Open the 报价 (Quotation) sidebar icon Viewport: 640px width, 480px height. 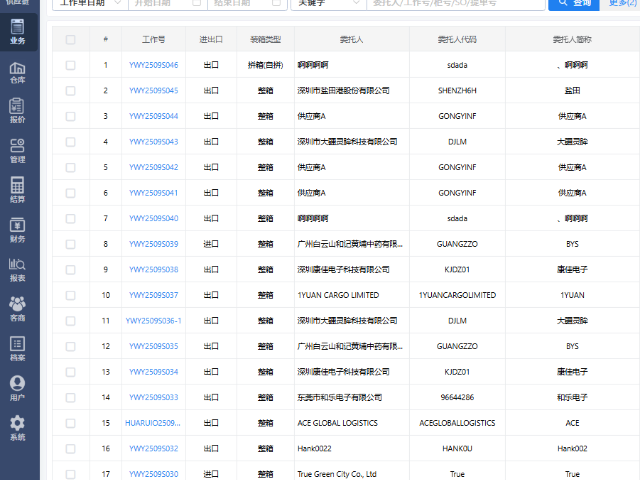pyautogui.click(x=18, y=110)
